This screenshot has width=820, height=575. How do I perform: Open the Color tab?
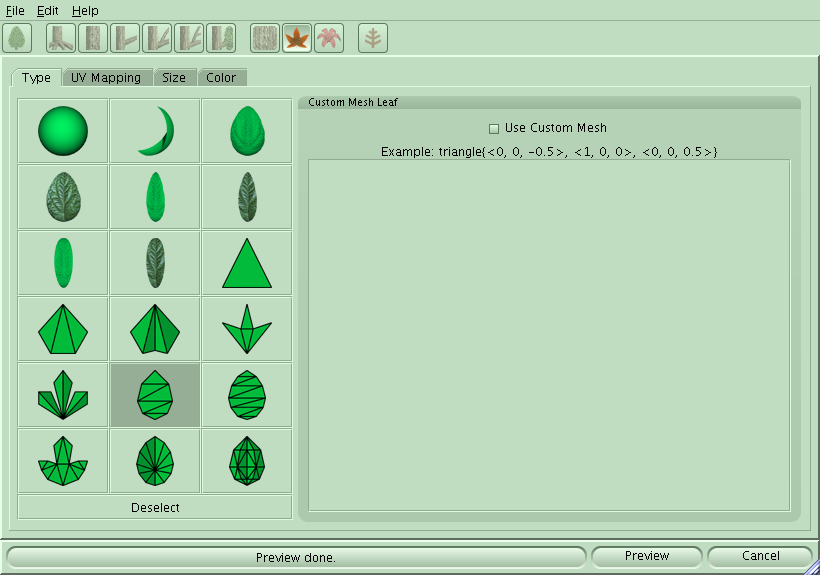click(x=221, y=77)
